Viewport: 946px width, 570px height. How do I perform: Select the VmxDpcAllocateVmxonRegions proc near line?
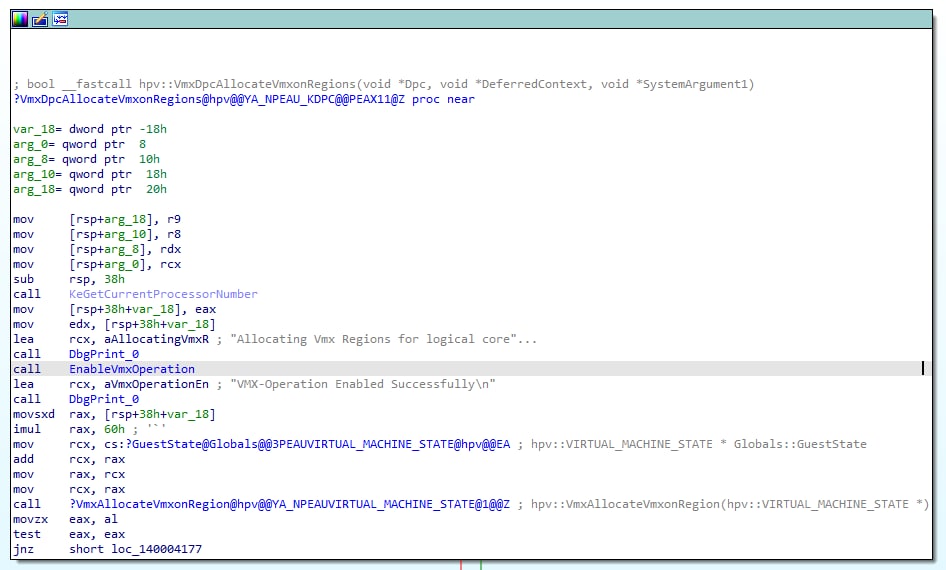point(244,99)
